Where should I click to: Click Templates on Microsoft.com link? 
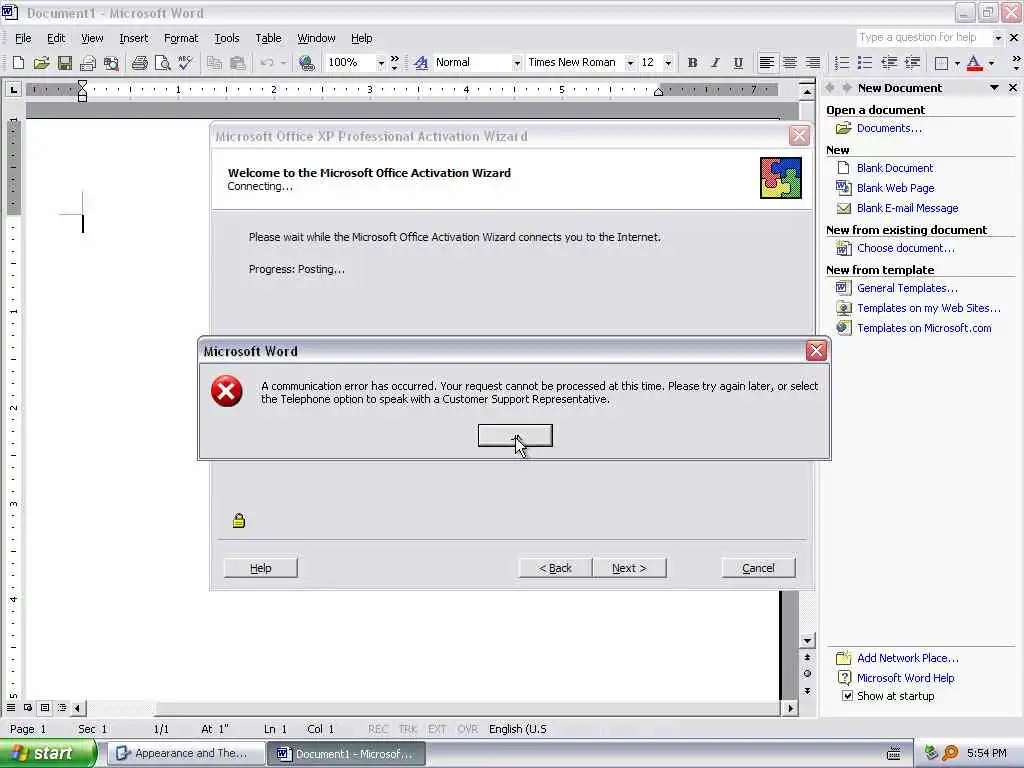click(x=924, y=328)
